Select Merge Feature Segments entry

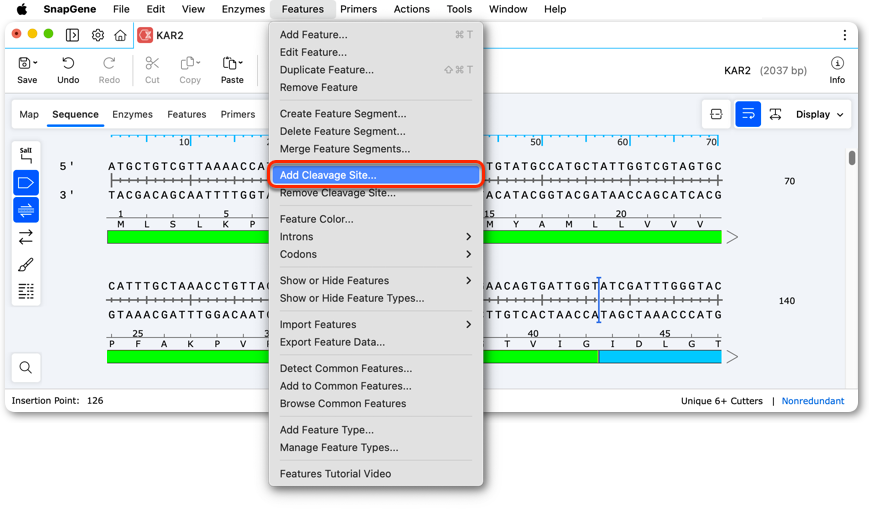click(x=376, y=149)
